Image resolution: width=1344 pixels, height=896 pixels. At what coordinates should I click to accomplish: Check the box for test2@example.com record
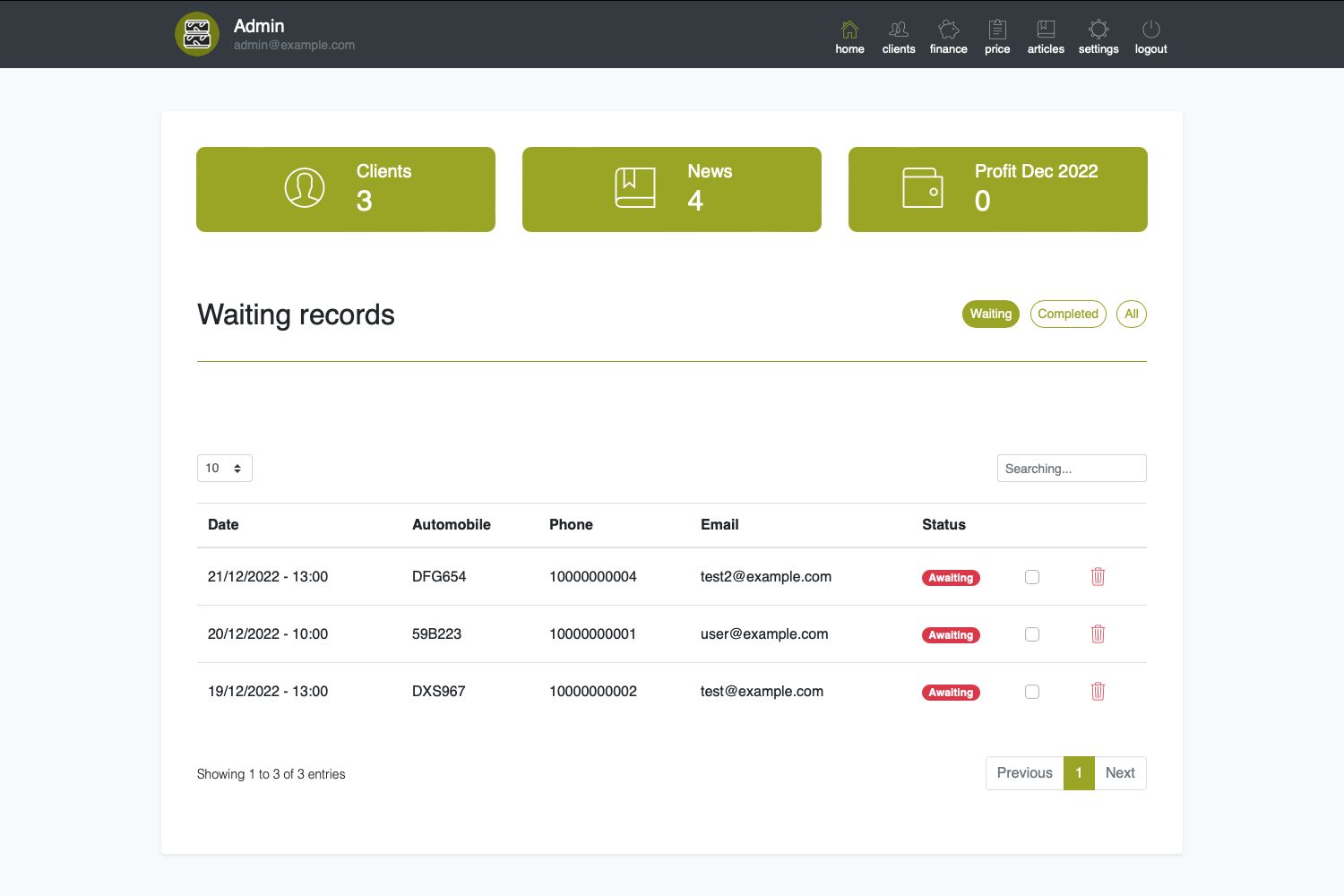pos(1032,577)
